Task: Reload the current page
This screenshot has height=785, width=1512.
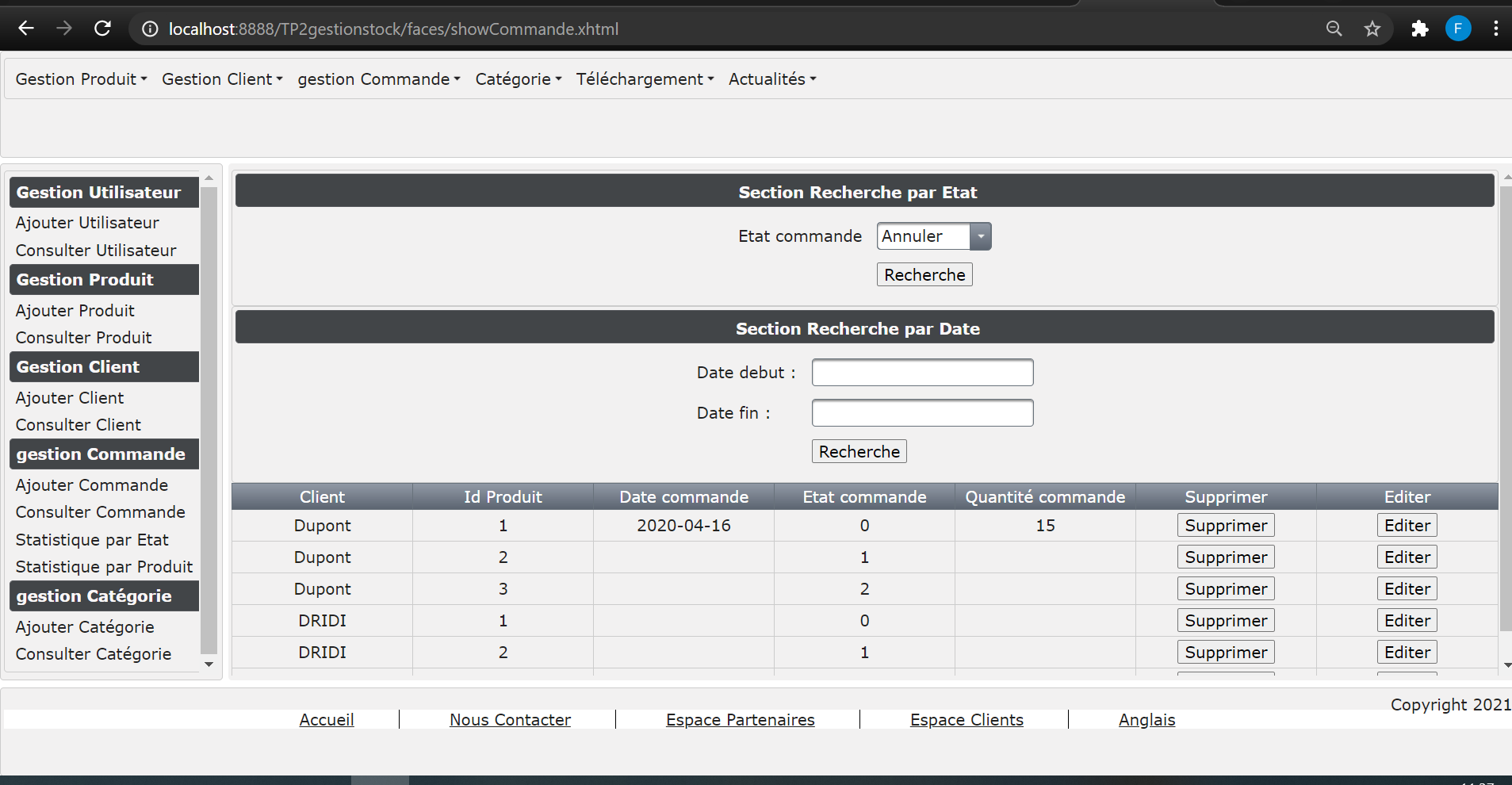Action: (x=102, y=29)
